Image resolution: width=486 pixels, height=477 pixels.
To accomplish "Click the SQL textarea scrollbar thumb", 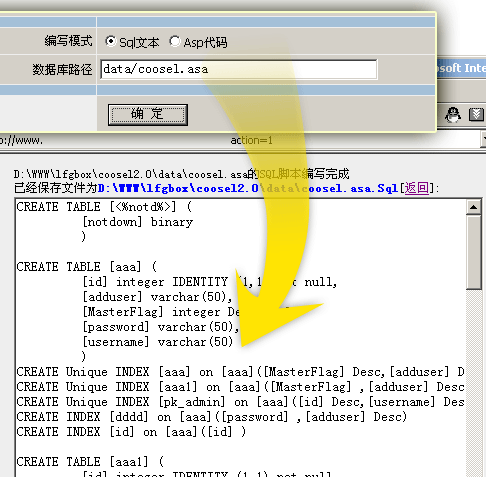I will 473,252.
